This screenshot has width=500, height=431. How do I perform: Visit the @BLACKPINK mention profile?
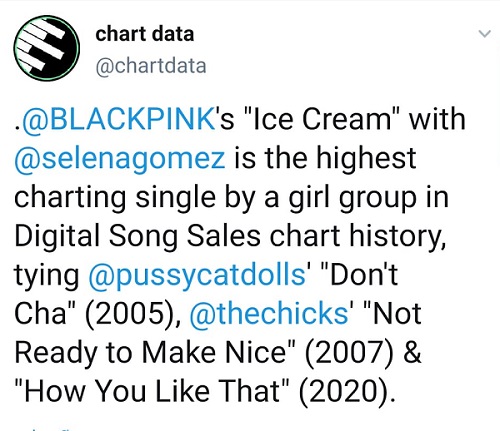[118, 119]
